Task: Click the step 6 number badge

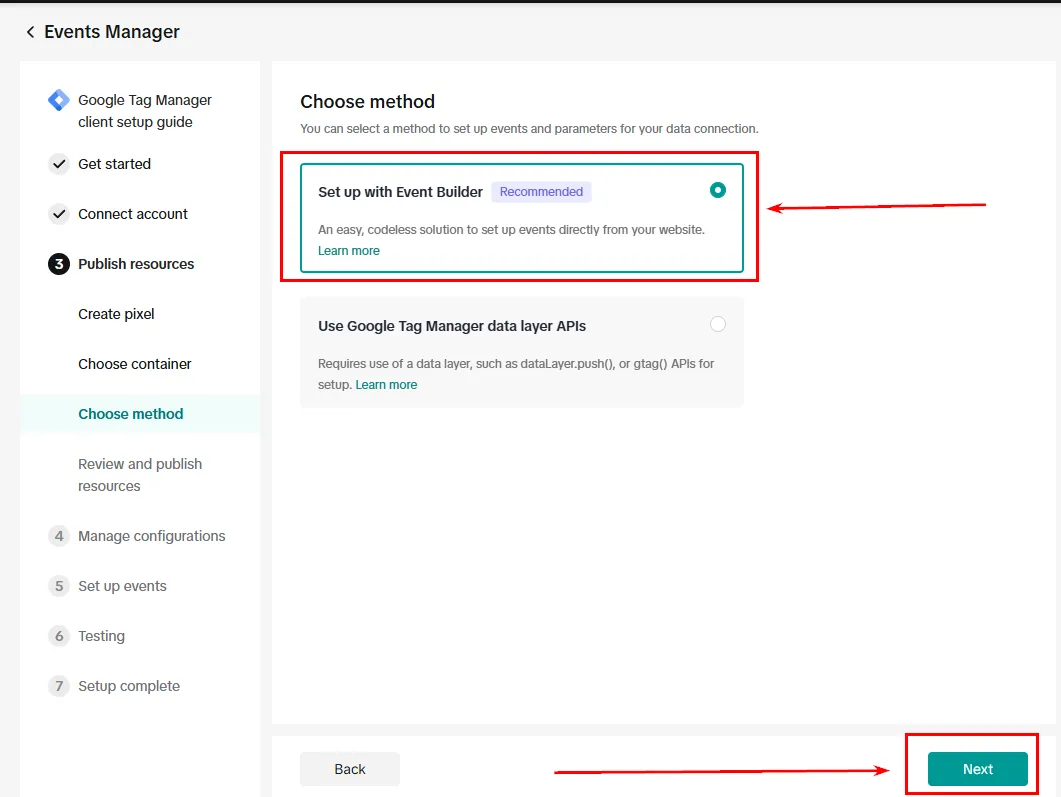Action: [x=59, y=636]
